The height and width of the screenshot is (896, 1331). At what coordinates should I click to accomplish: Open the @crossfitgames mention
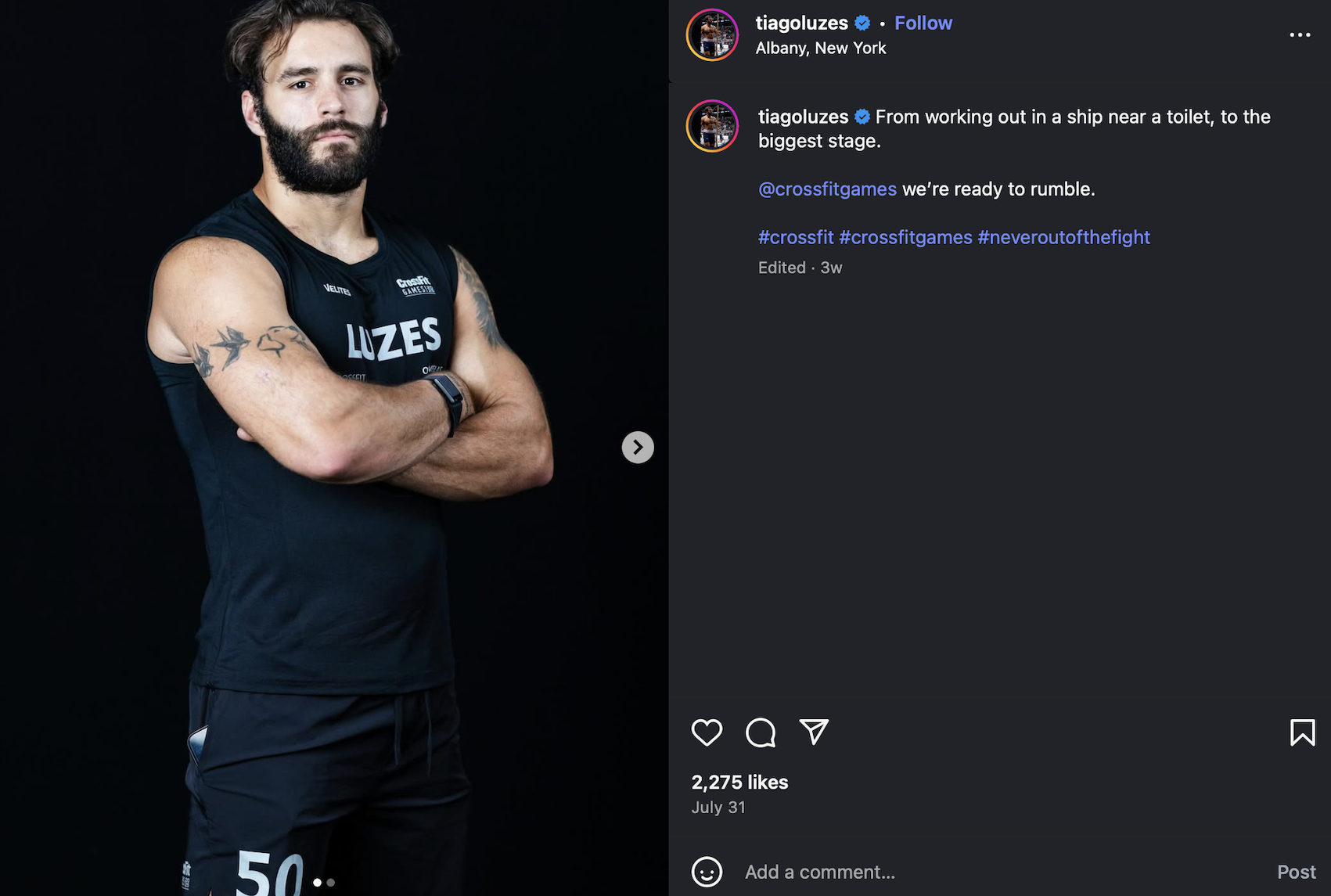[x=827, y=189]
